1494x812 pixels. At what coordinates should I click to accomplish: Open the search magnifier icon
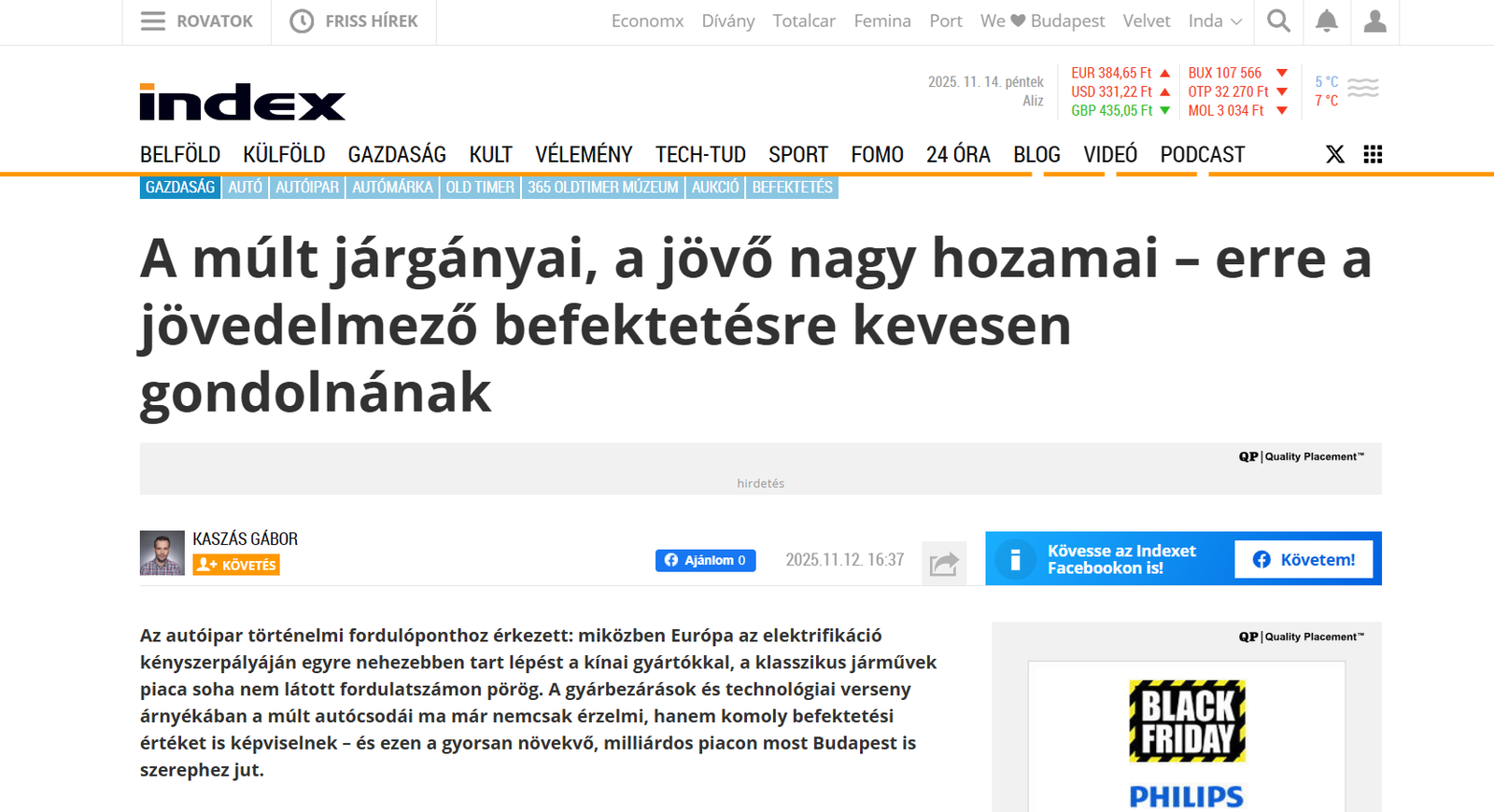pyautogui.click(x=1278, y=21)
